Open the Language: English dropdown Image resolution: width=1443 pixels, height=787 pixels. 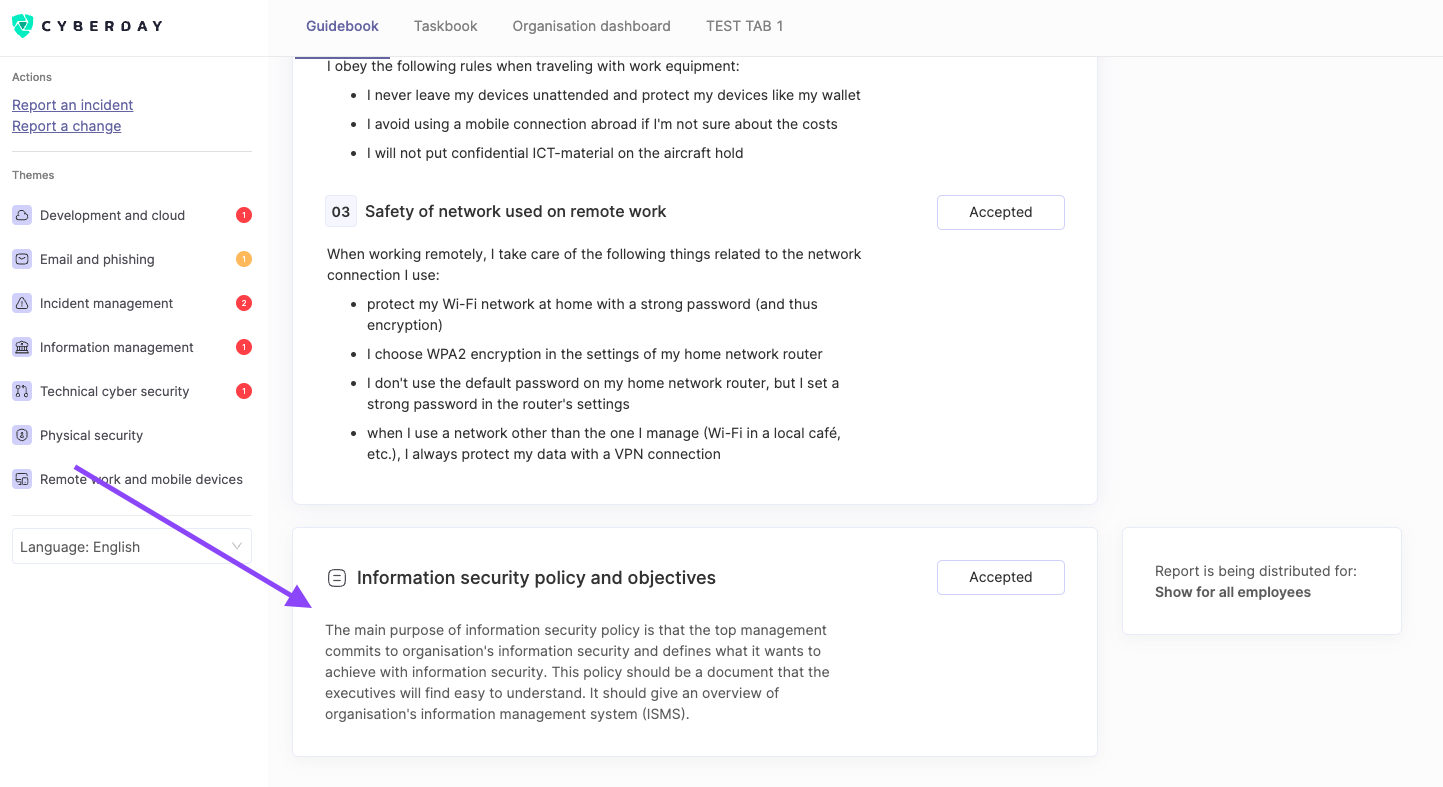point(132,546)
